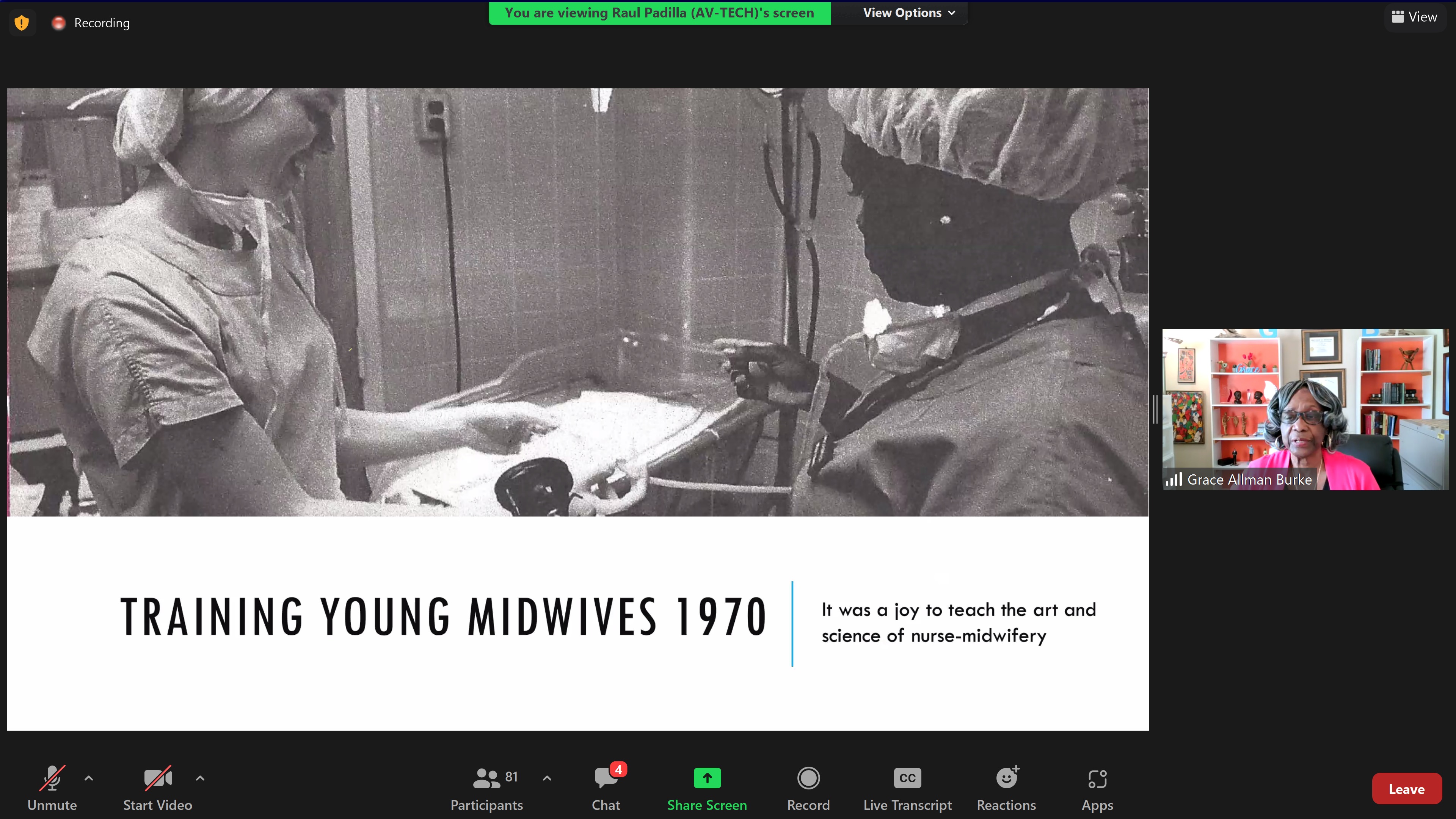Click the red Leave button
This screenshot has width=1456, height=819.
1406,789
